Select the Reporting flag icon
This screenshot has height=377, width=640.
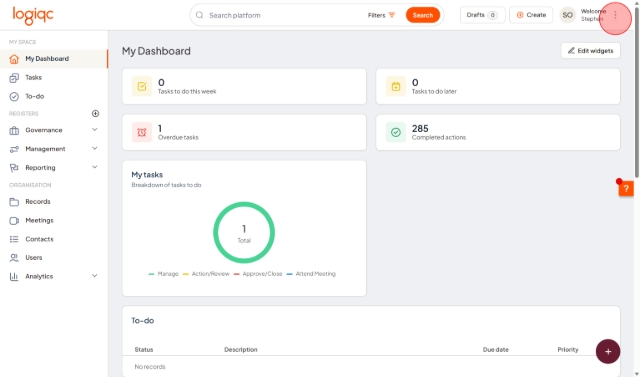[14, 168]
